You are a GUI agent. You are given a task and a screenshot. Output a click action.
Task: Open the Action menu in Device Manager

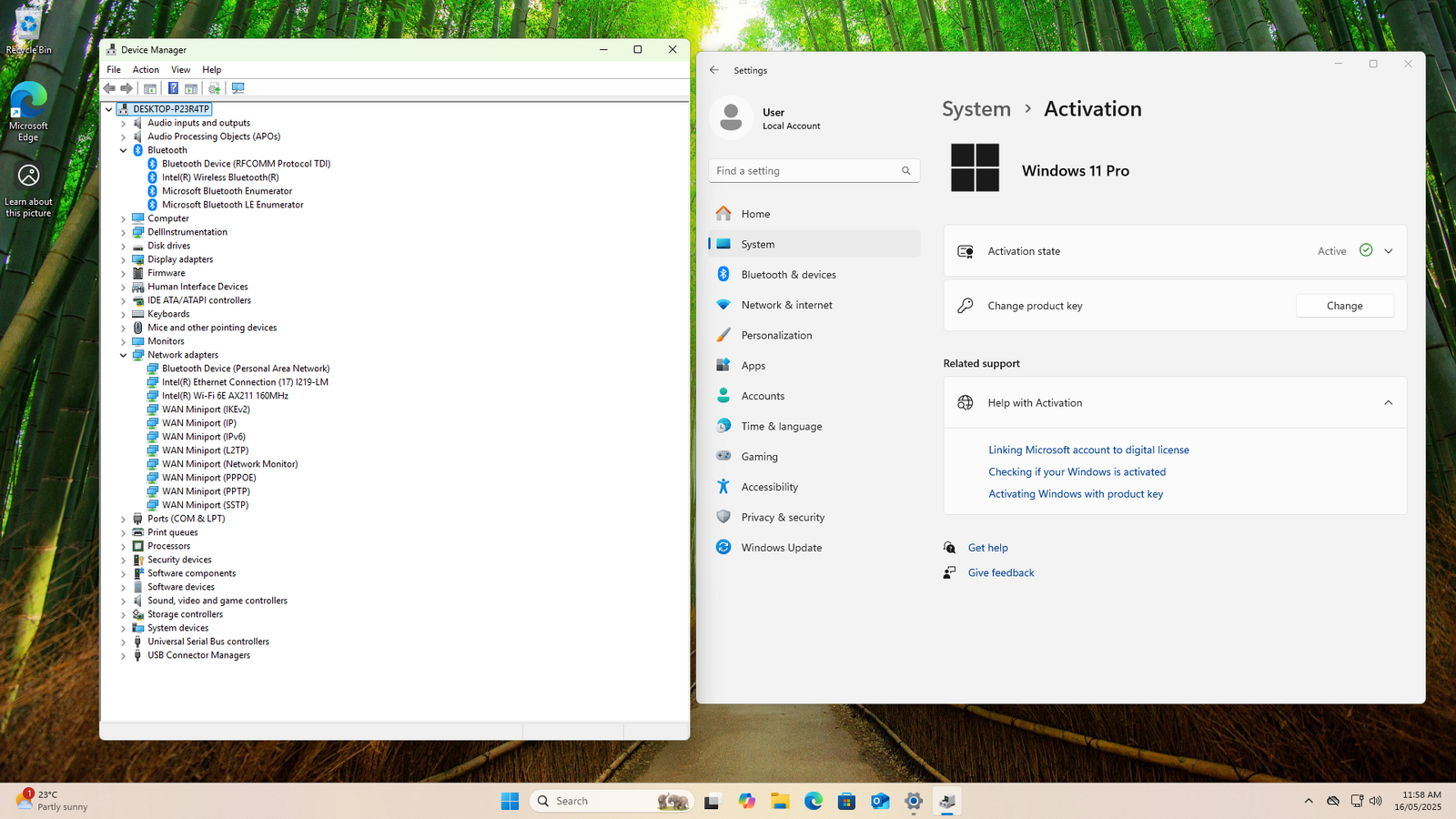point(146,70)
